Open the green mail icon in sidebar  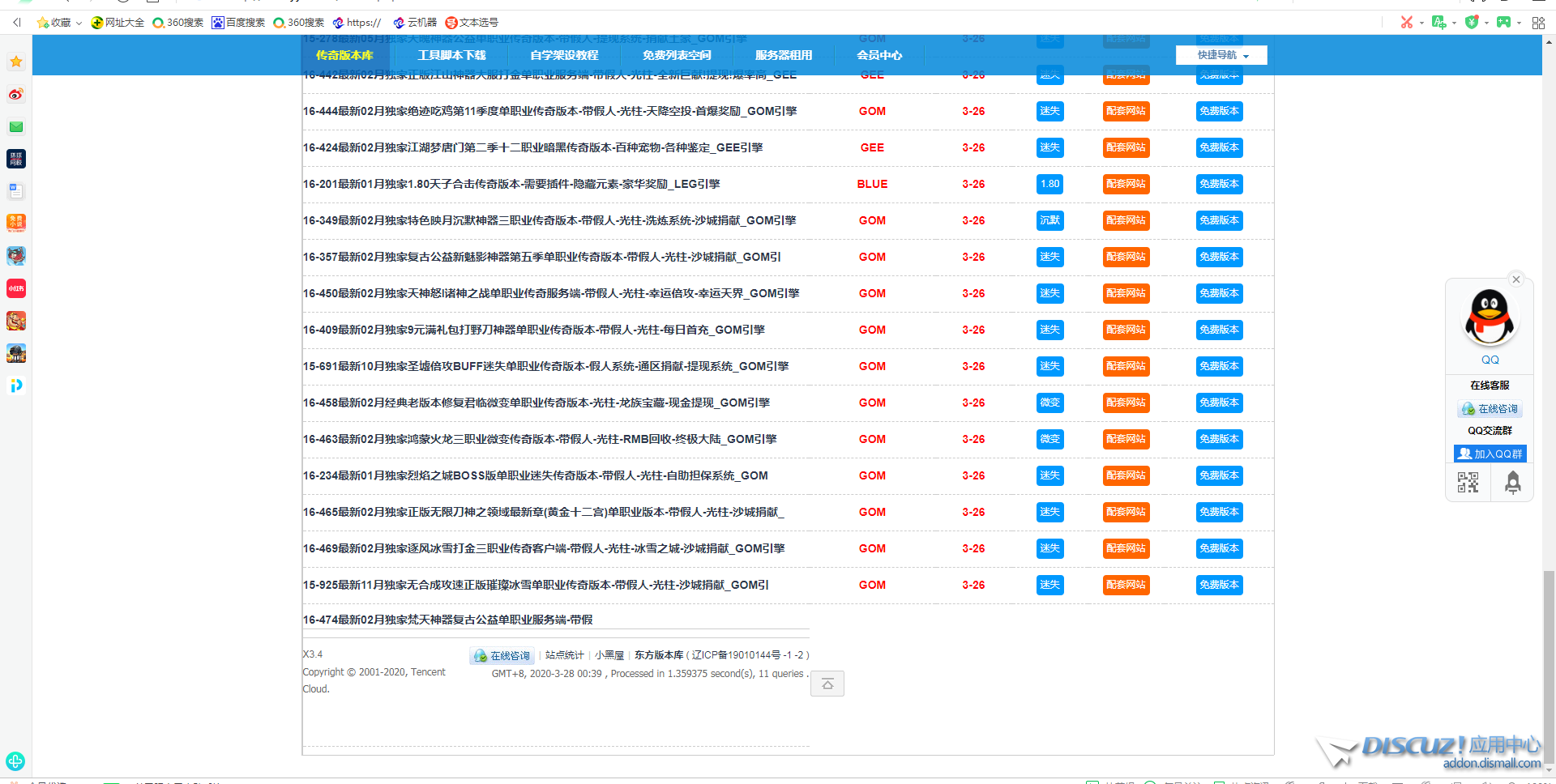(16, 127)
